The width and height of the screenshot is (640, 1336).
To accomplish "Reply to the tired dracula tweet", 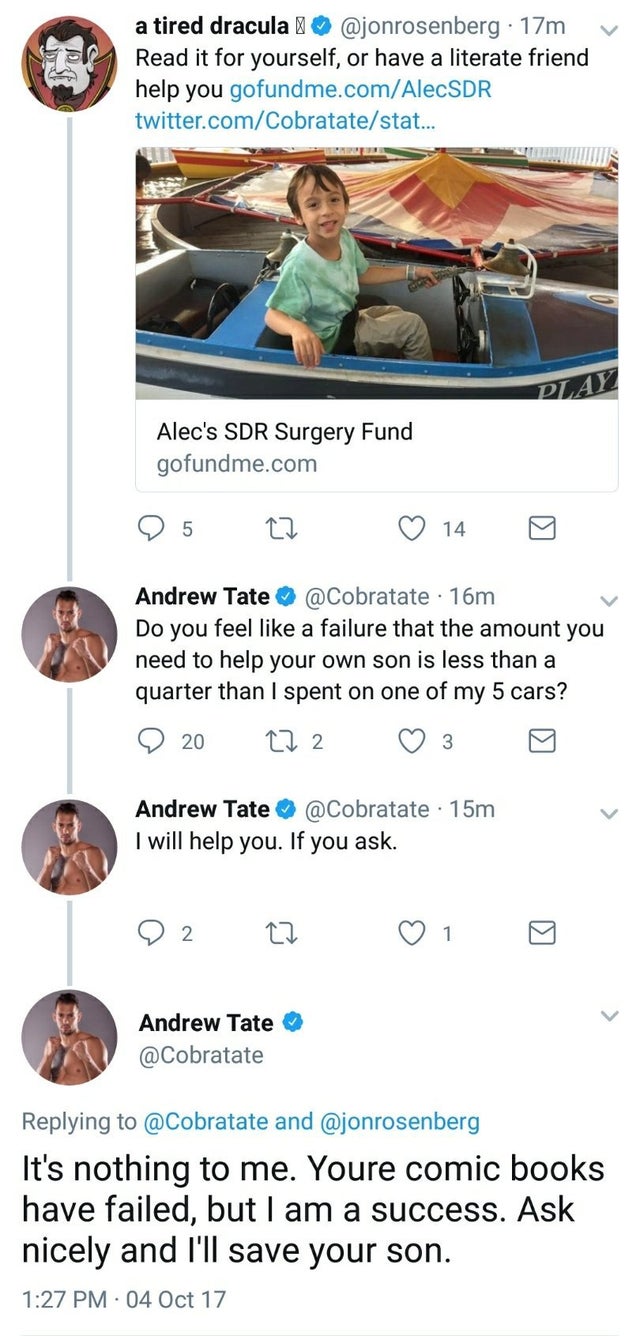I will click(149, 528).
